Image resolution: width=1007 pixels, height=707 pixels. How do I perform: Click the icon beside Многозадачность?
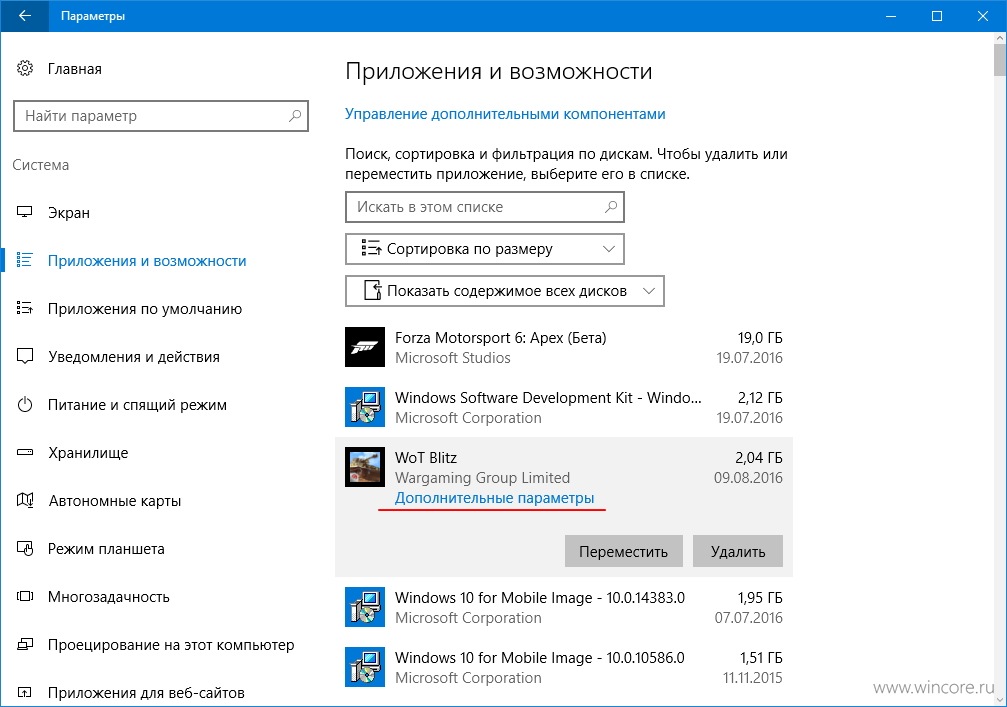(25, 597)
